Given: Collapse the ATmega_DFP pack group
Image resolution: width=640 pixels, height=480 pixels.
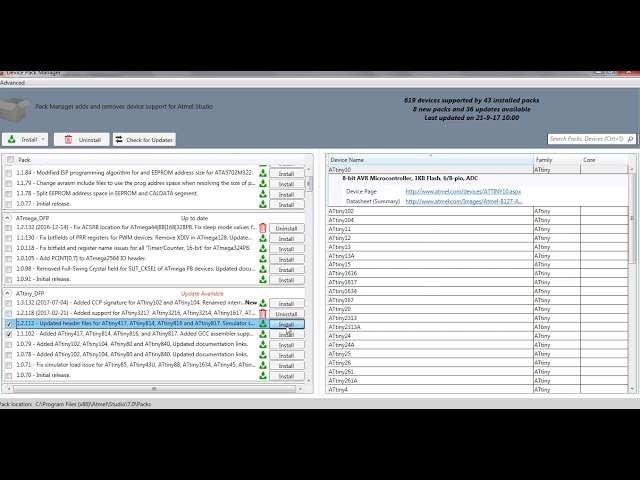Looking at the screenshot, I should click(x=7, y=218).
